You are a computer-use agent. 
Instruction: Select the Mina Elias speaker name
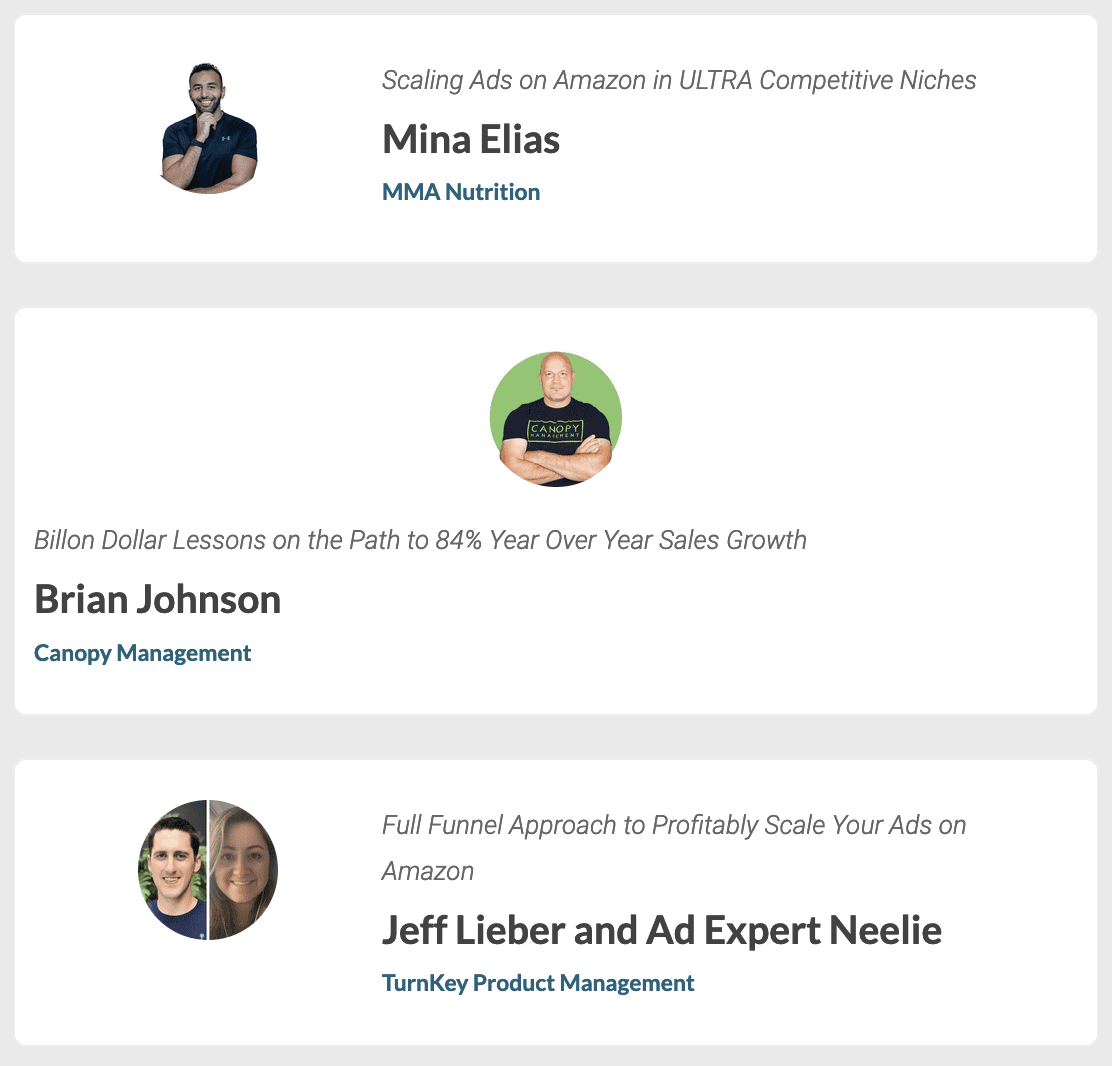pyautogui.click(x=471, y=139)
